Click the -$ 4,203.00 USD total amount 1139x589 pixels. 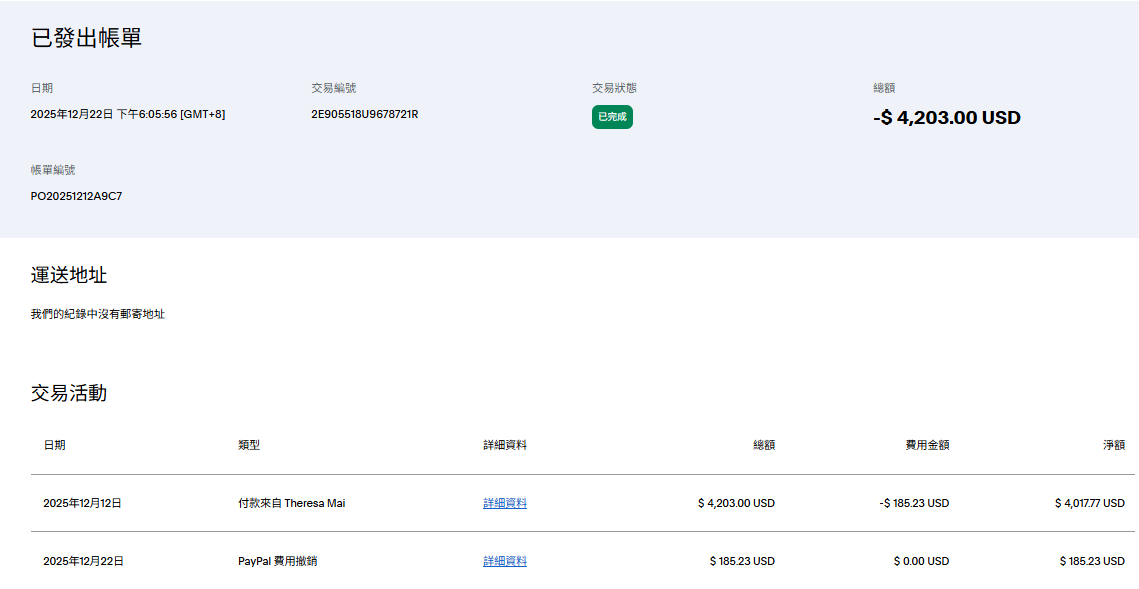[x=946, y=118]
